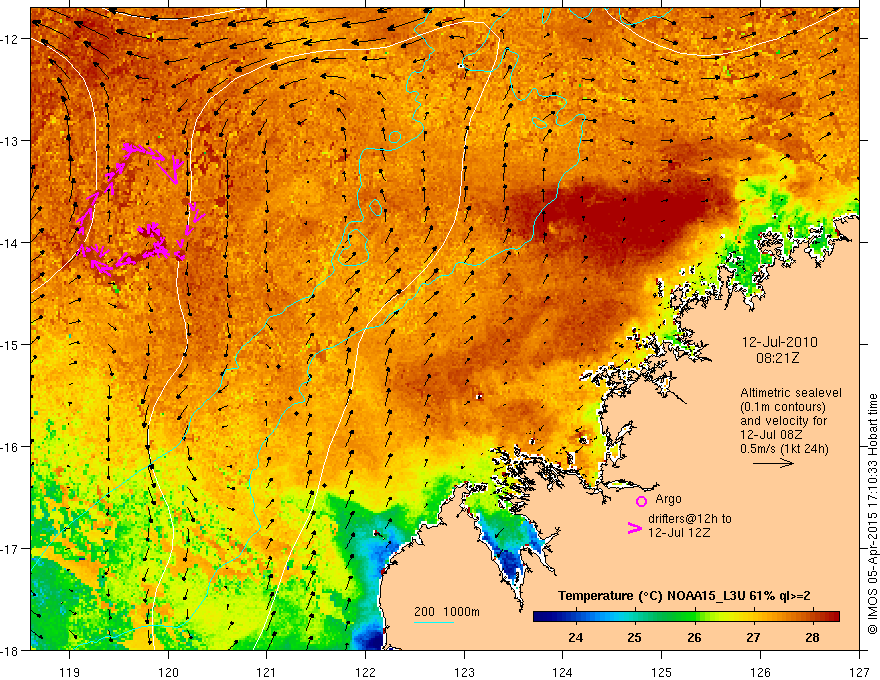Click the date text 12-Jul-2010
The width and height of the screenshot is (880, 680).
click(780, 342)
